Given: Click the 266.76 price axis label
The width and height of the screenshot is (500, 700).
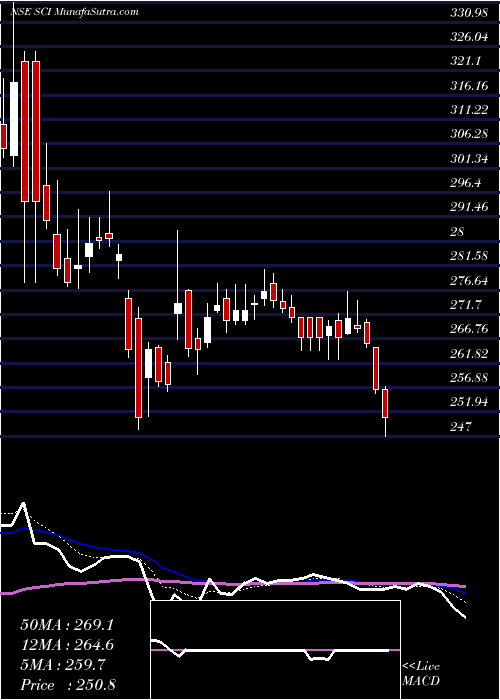Looking at the screenshot, I should click(x=469, y=329).
